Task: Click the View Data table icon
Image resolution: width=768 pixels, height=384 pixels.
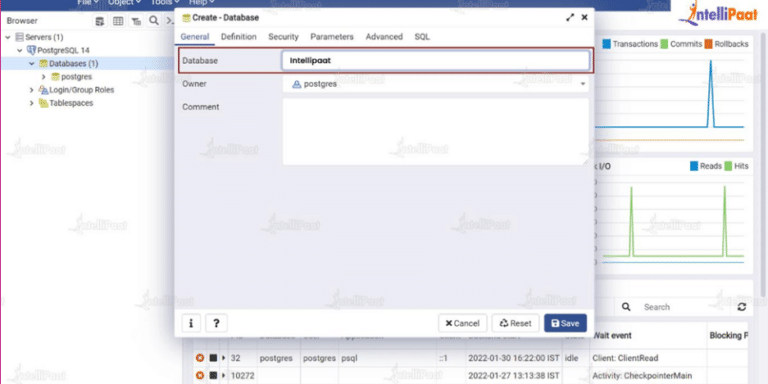Action: (118, 21)
